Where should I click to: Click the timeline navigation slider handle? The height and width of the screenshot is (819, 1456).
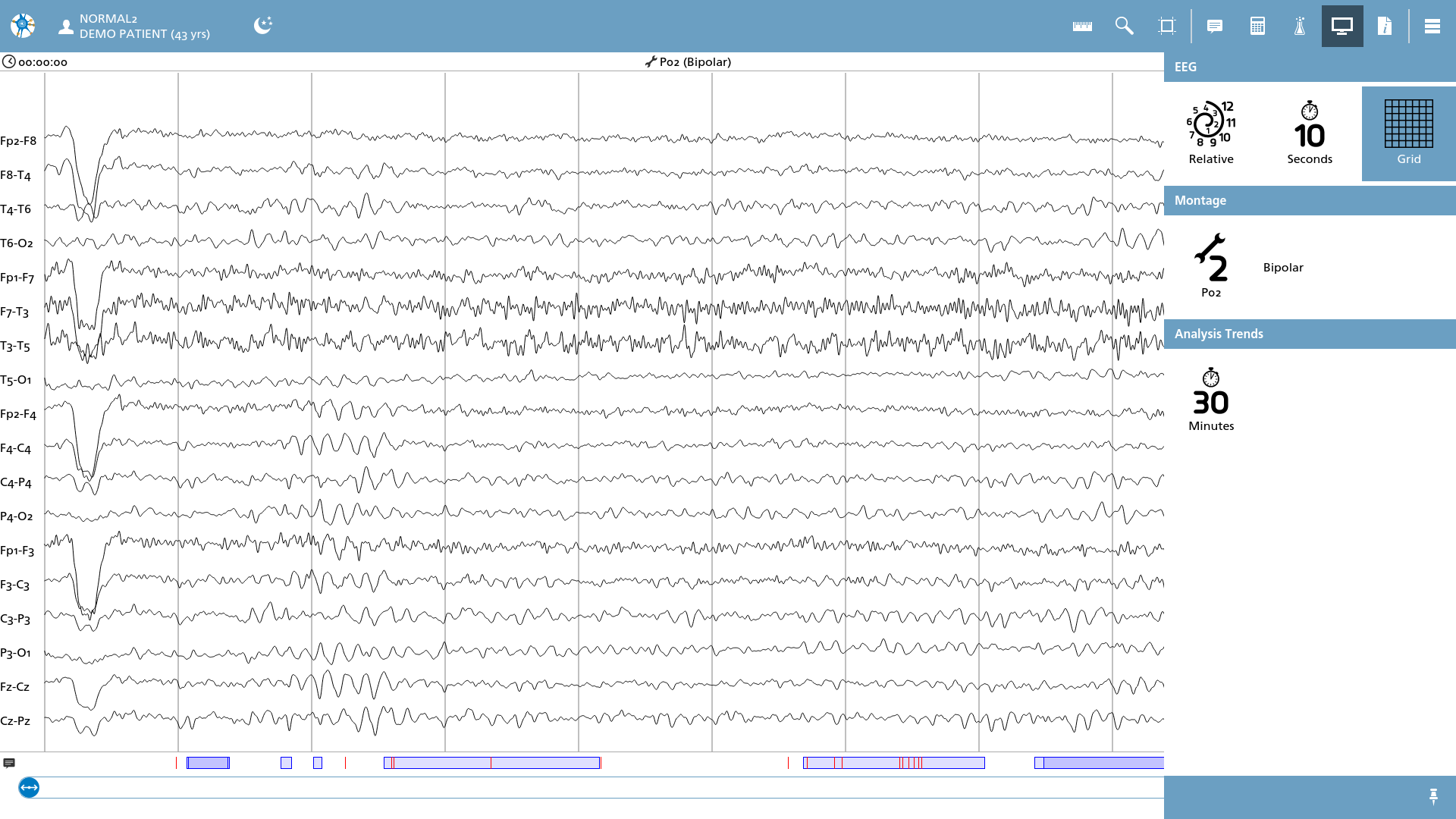29,788
